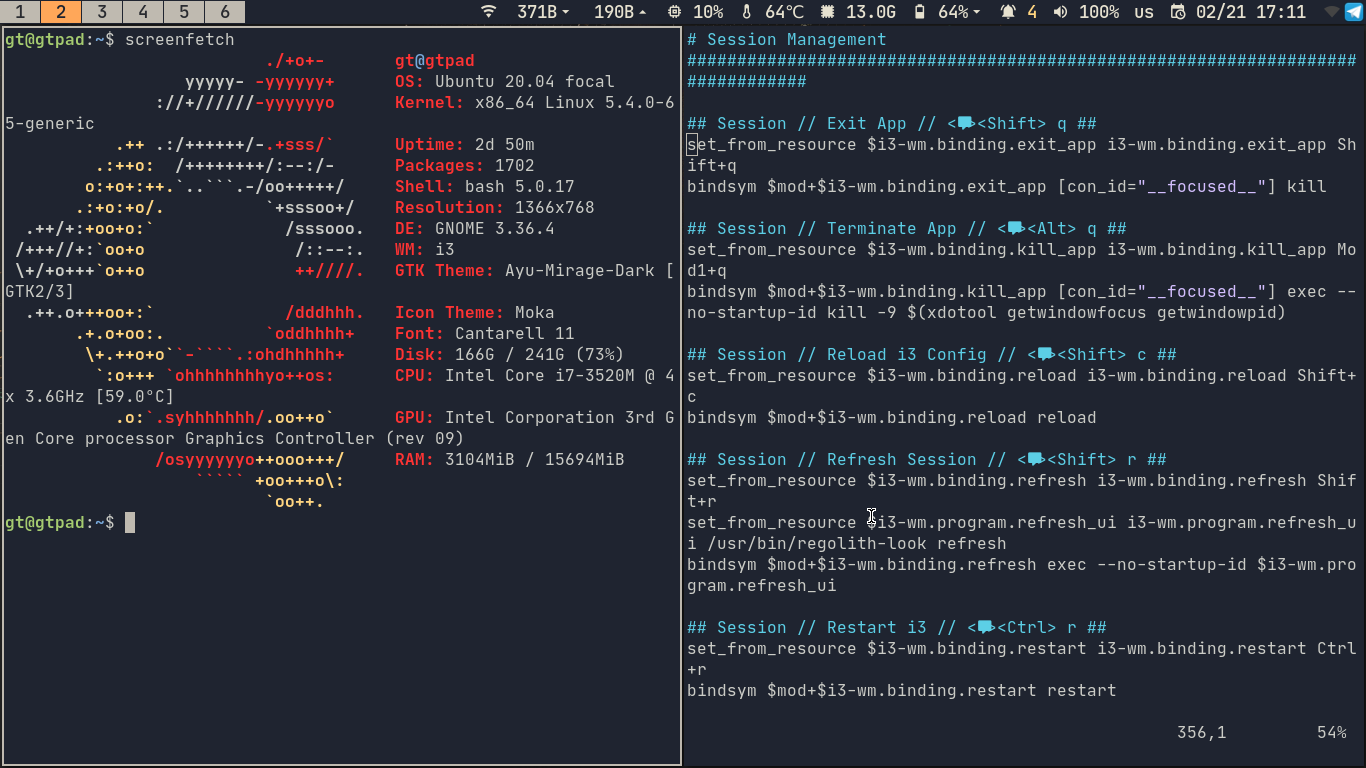Viewport: 1366px width, 768px height.
Task: Click 'Disk: 166G / 241G (73%)' line
Action: (x=510, y=355)
